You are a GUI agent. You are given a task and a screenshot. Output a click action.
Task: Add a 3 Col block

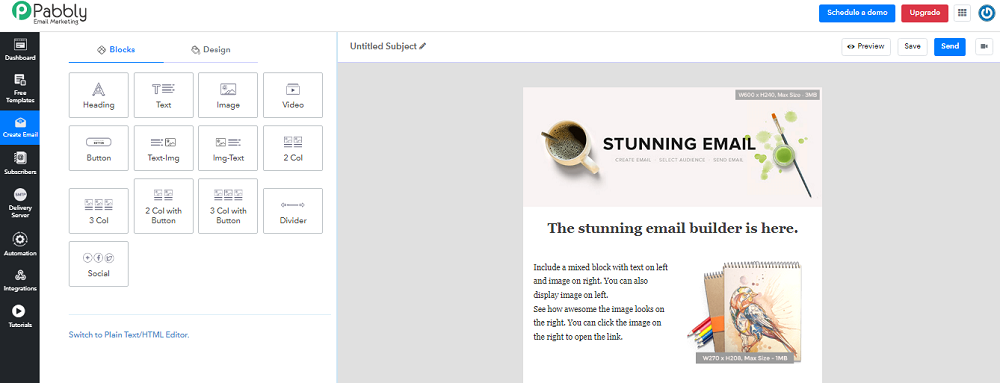click(99, 210)
